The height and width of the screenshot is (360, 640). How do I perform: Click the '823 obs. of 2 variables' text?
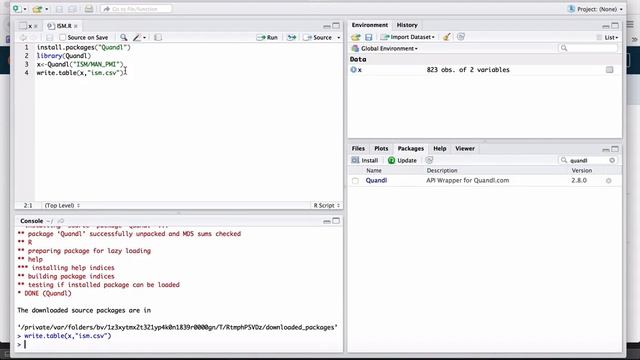tap(468, 70)
